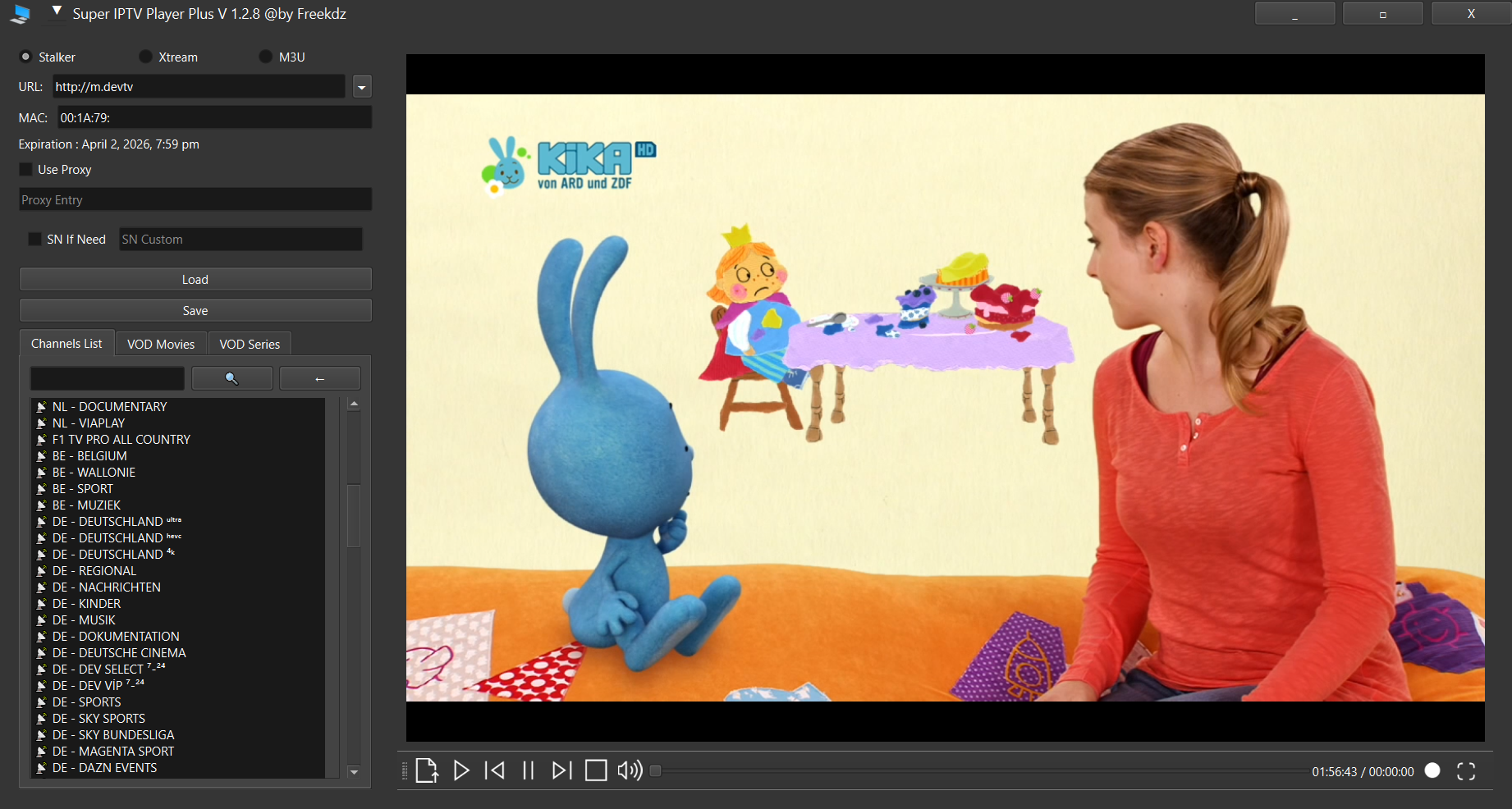This screenshot has height=809, width=1512.
Task: Click the Save button
Action: coord(195,310)
